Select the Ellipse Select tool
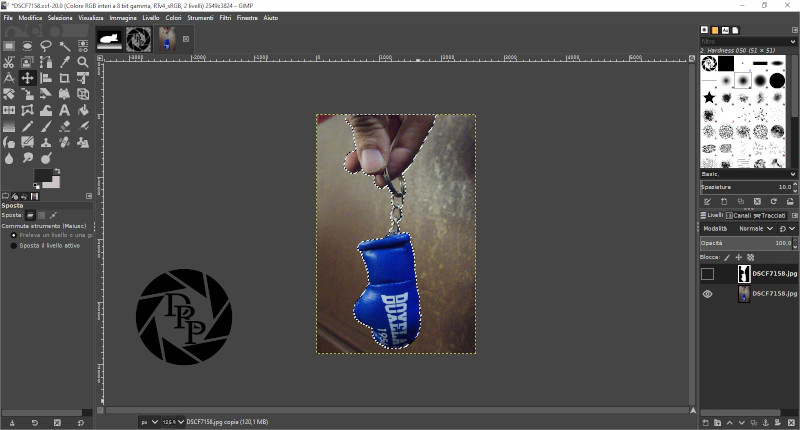Image resolution: width=800 pixels, height=430 pixels. pyautogui.click(x=28, y=45)
